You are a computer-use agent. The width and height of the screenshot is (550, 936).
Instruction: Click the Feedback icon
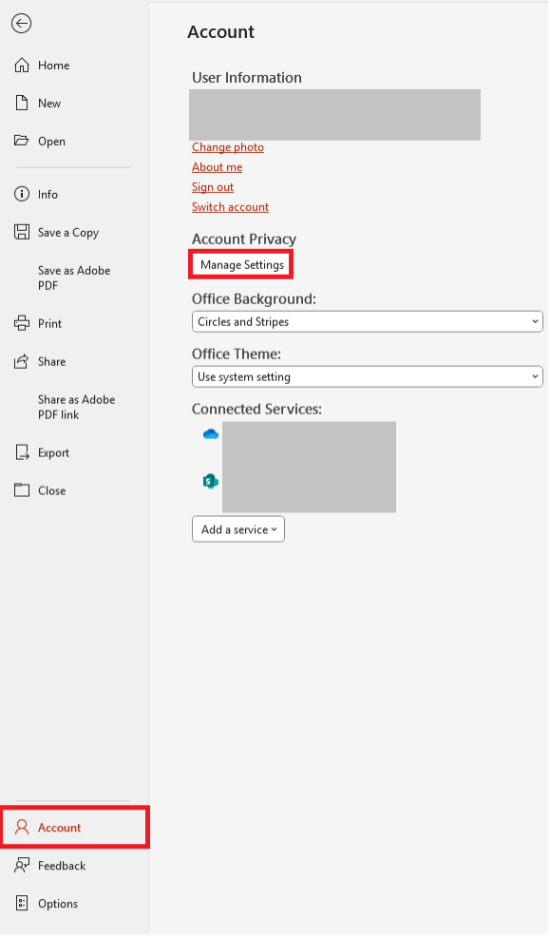click(21, 865)
